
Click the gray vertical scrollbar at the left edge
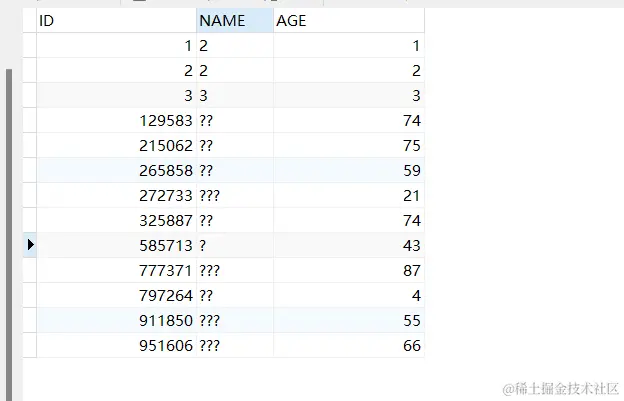pyautogui.click(x=9, y=235)
